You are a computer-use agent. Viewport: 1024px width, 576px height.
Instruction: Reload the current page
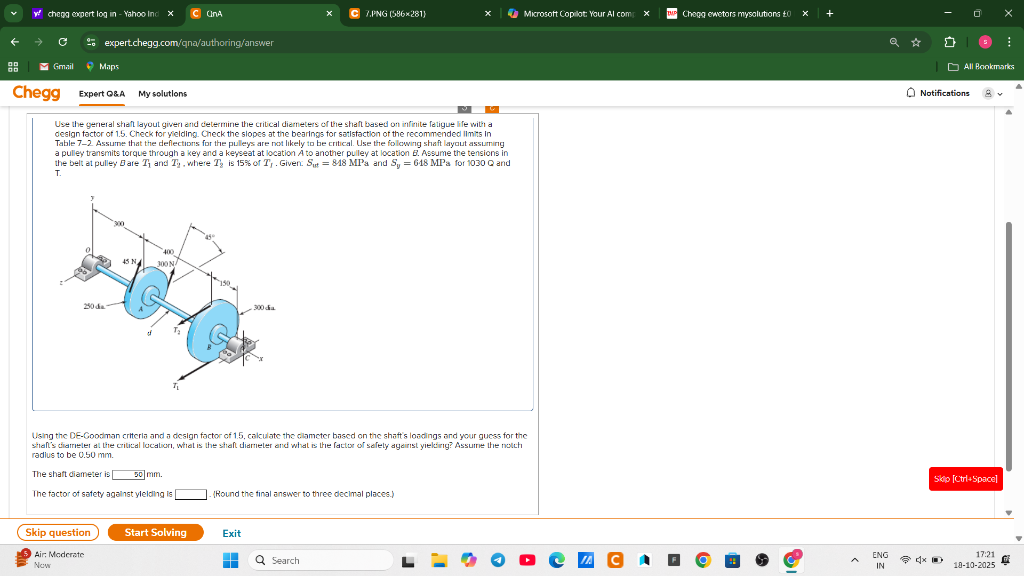[x=63, y=42]
